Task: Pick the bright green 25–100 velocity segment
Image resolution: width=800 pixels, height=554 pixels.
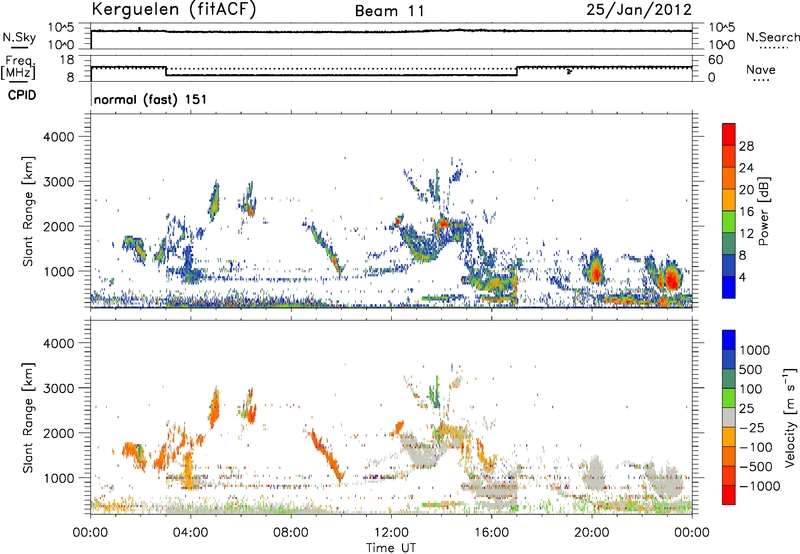Action: pos(729,398)
